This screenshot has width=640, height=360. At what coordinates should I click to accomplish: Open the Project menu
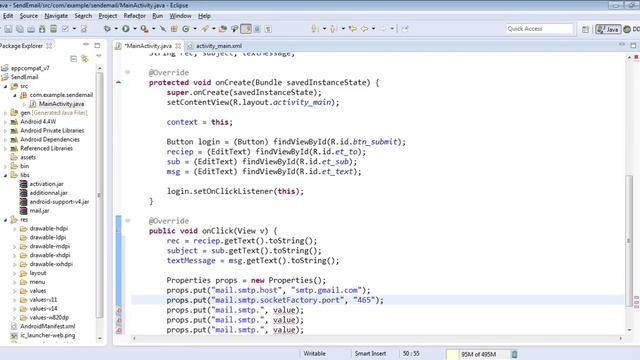(108, 16)
